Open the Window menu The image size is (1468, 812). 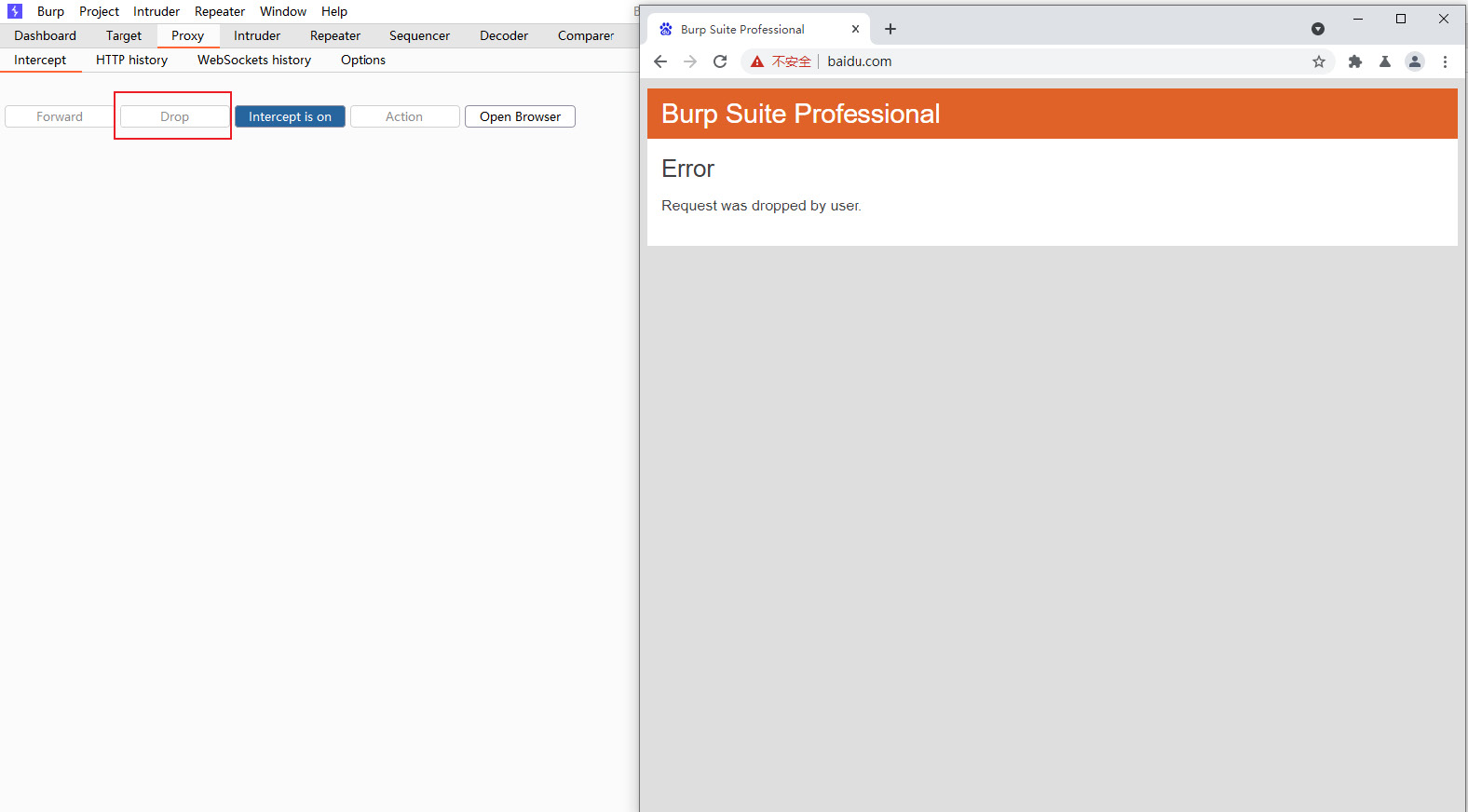(x=283, y=11)
